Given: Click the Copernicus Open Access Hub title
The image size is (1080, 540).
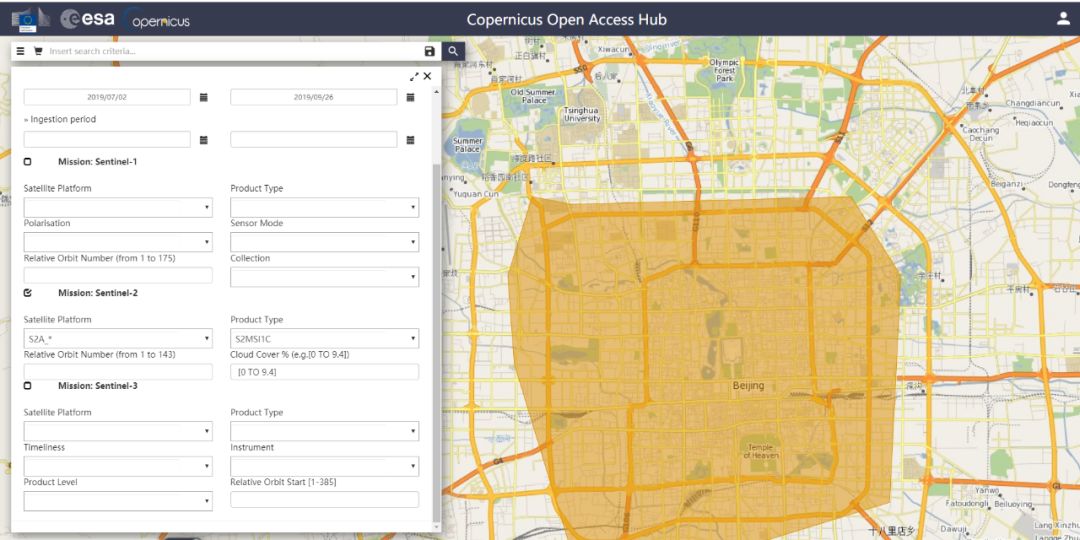Looking at the screenshot, I should click(567, 19).
